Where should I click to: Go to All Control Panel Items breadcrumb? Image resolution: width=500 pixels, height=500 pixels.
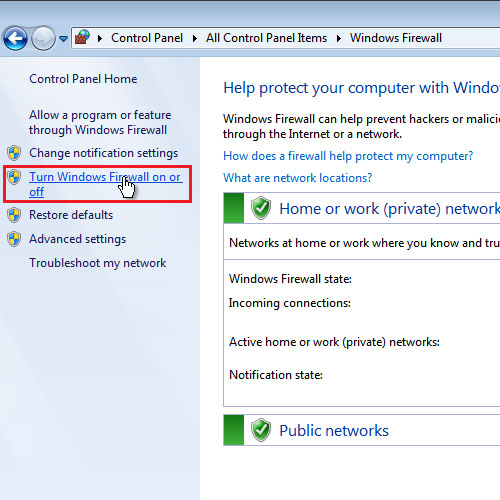pyautogui.click(x=266, y=38)
